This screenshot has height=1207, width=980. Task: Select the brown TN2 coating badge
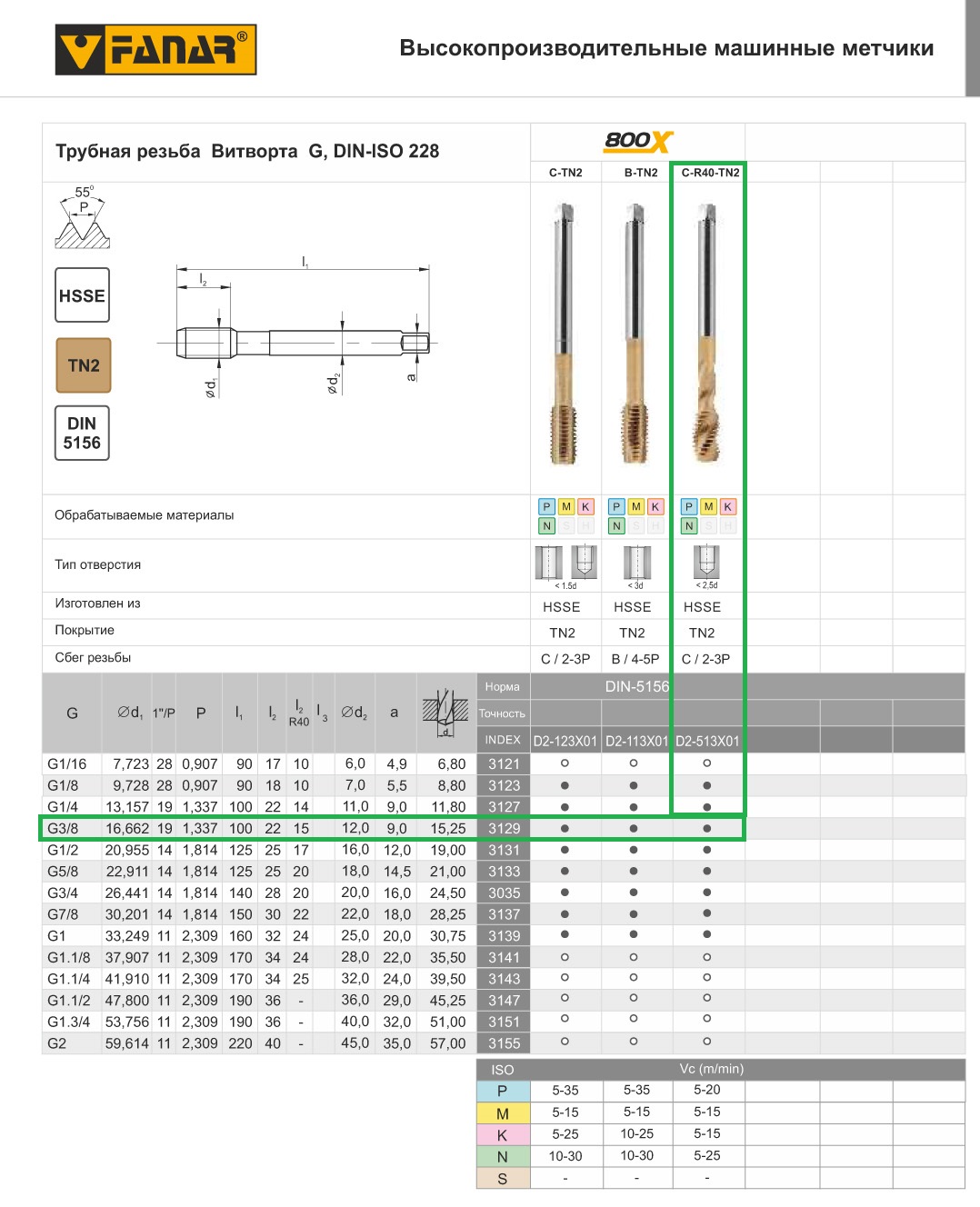83,365
